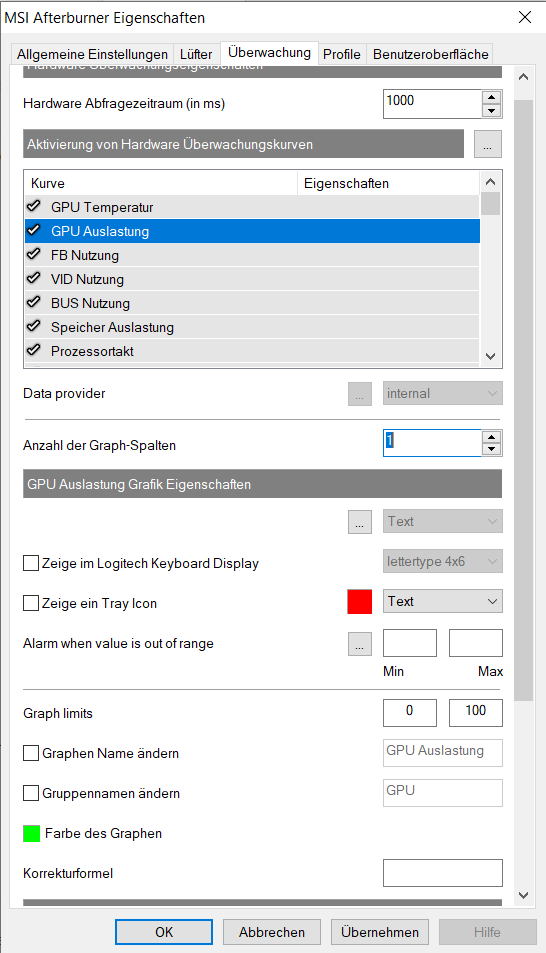Click main panel scrollbar up arrow
Viewport: 546px width, 953px height.
click(x=524, y=77)
